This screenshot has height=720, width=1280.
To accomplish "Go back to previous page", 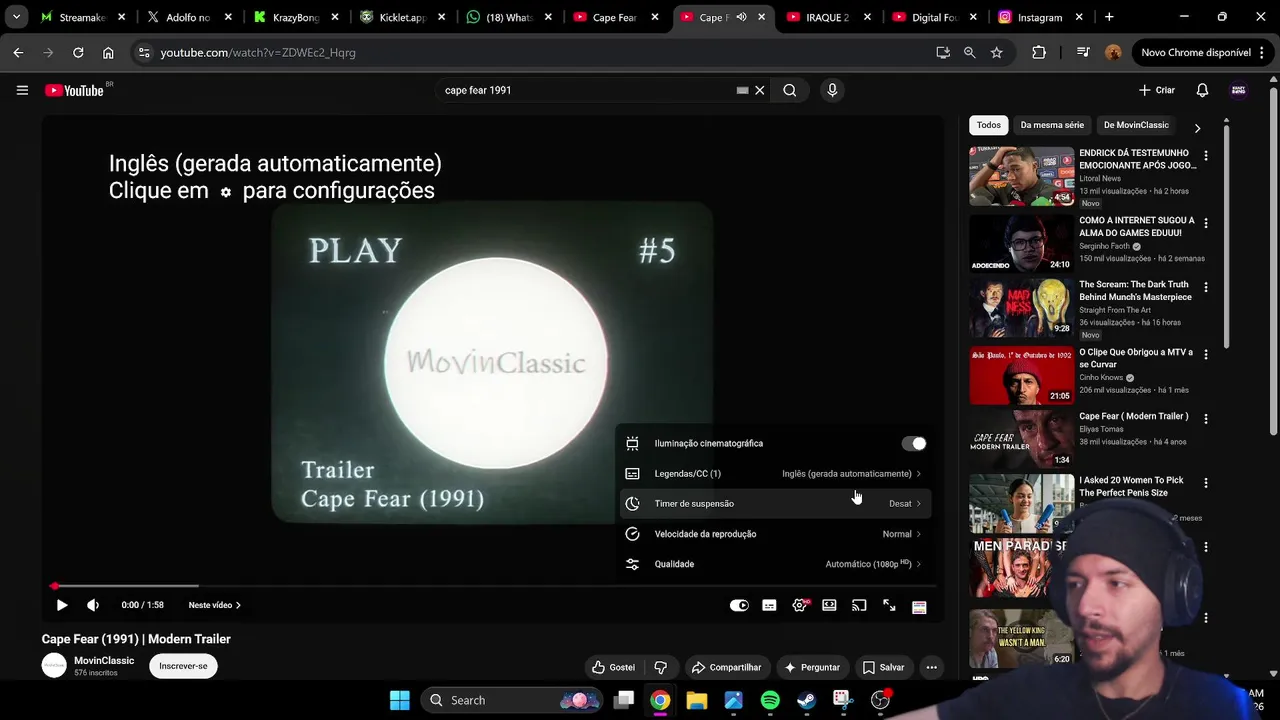I will tap(18, 52).
